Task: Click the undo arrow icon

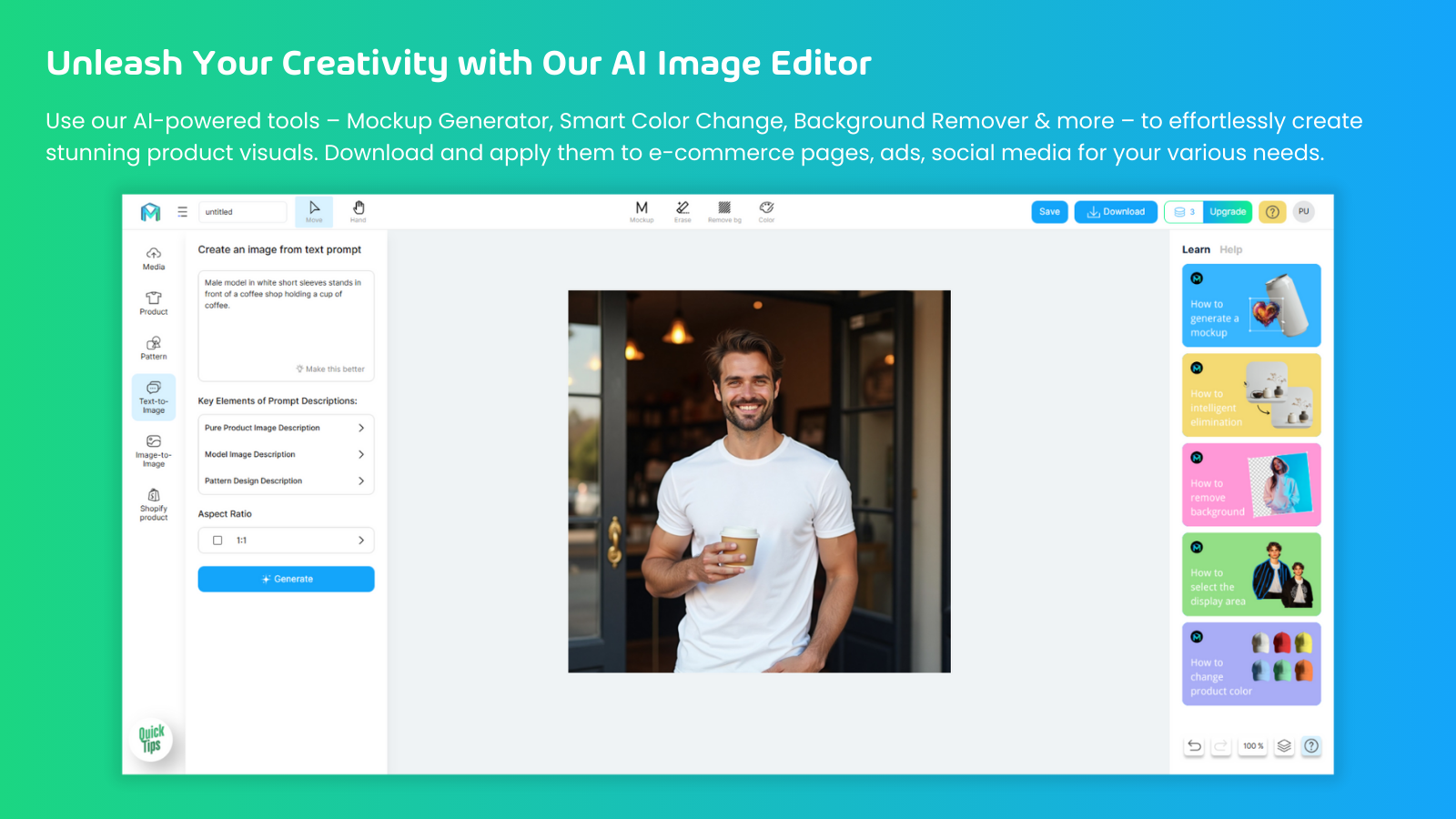Action: pyautogui.click(x=1194, y=746)
